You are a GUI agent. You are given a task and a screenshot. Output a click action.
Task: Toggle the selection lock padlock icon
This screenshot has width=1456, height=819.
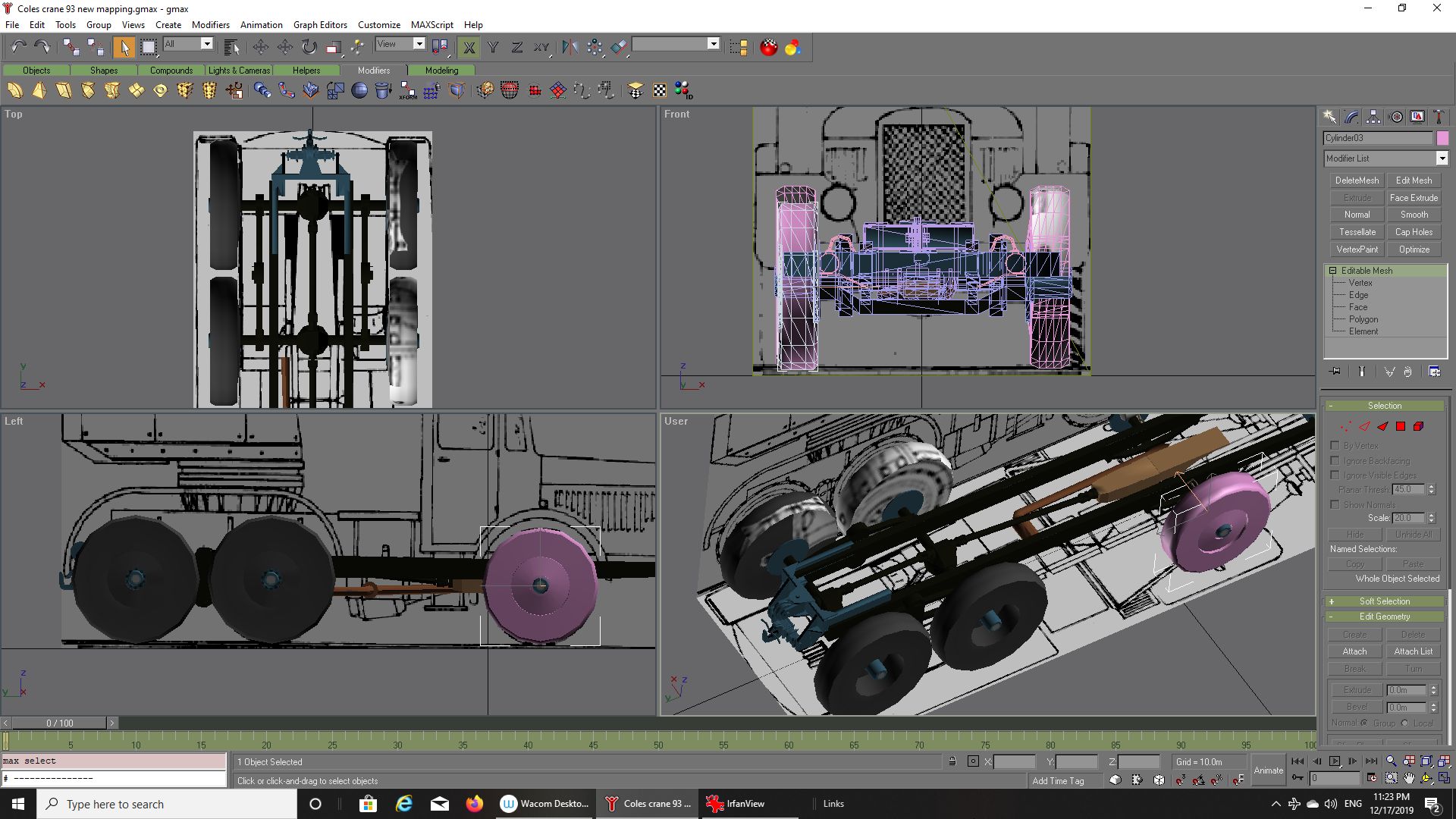(x=952, y=761)
